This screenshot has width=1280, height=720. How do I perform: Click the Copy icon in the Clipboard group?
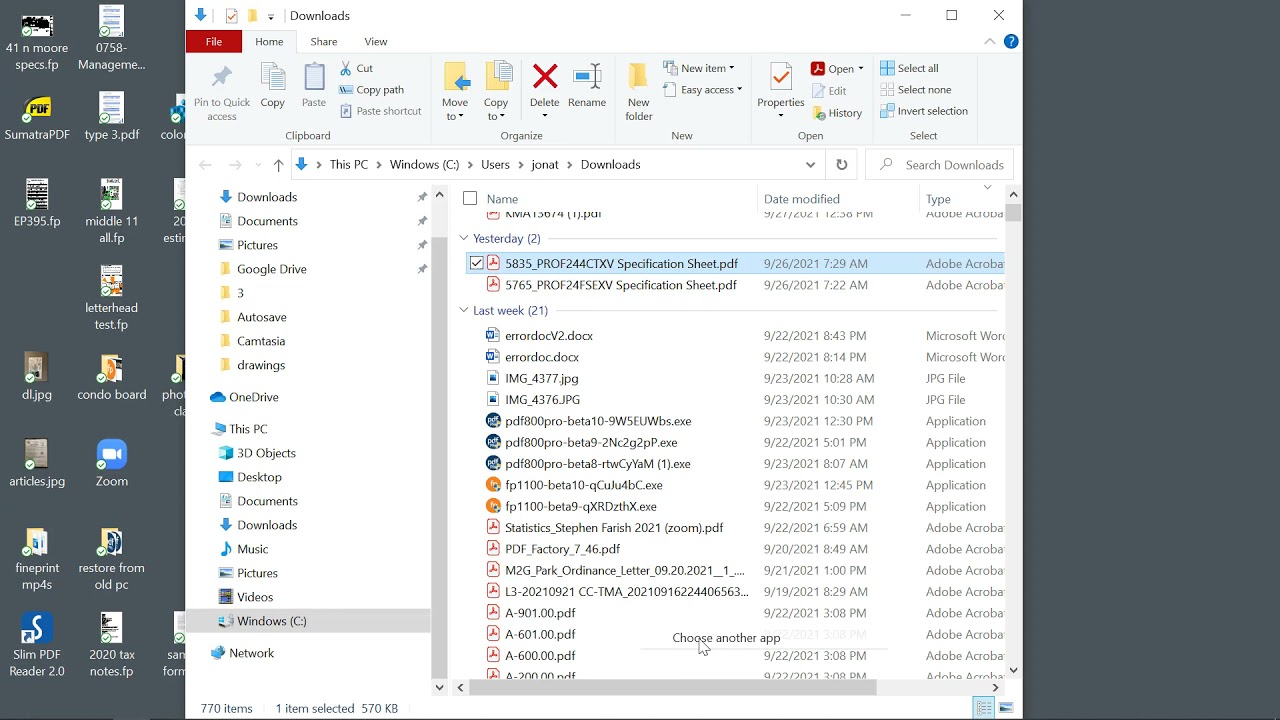tap(272, 85)
